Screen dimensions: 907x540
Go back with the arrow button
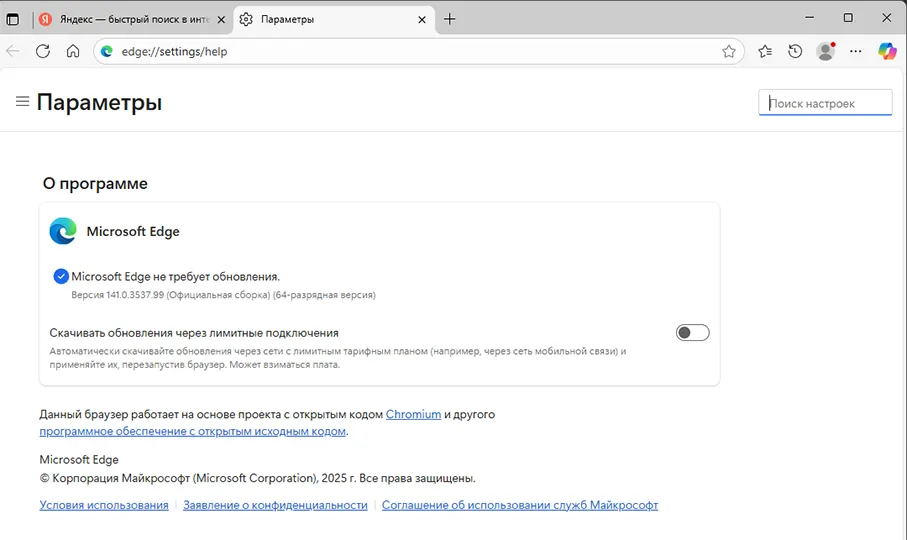click(x=13, y=51)
